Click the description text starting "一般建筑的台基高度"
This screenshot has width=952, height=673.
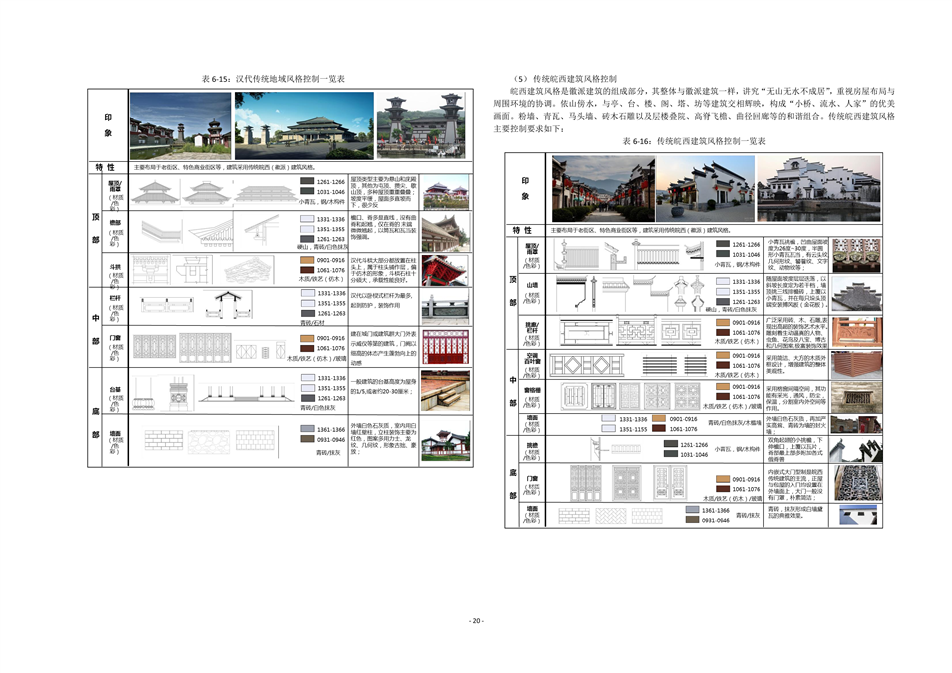pyautogui.click(x=383, y=386)
